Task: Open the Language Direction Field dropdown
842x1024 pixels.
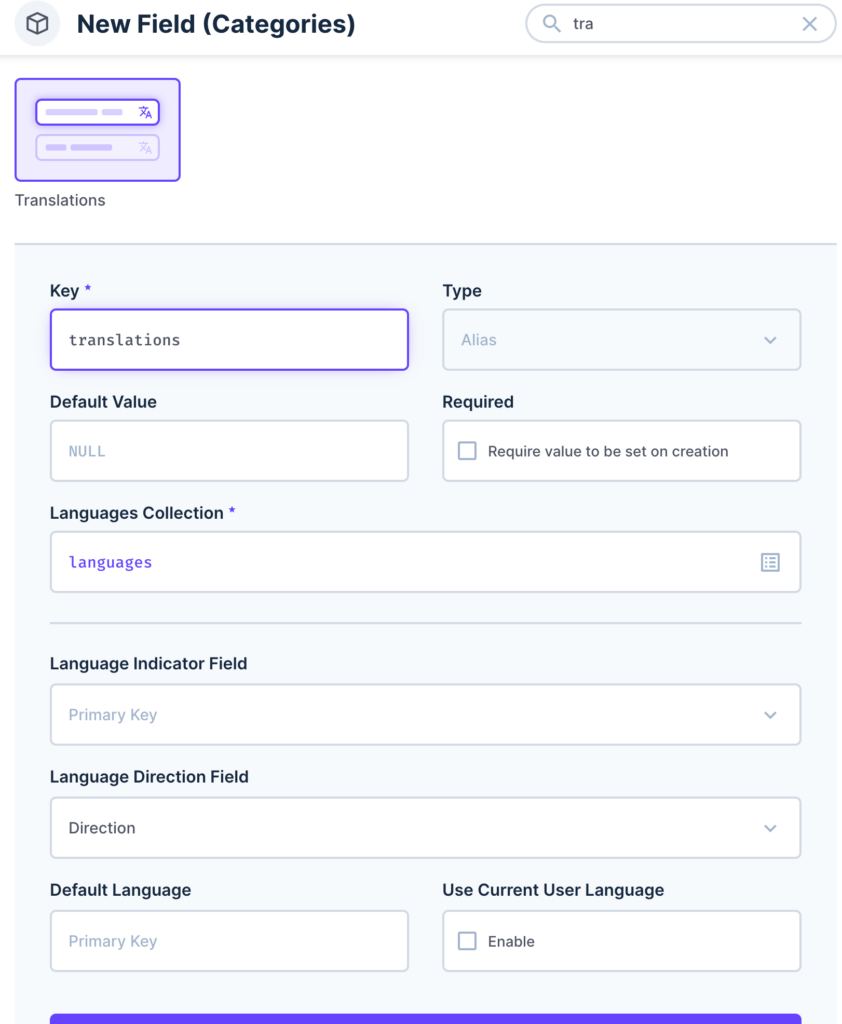Action: 425,827
